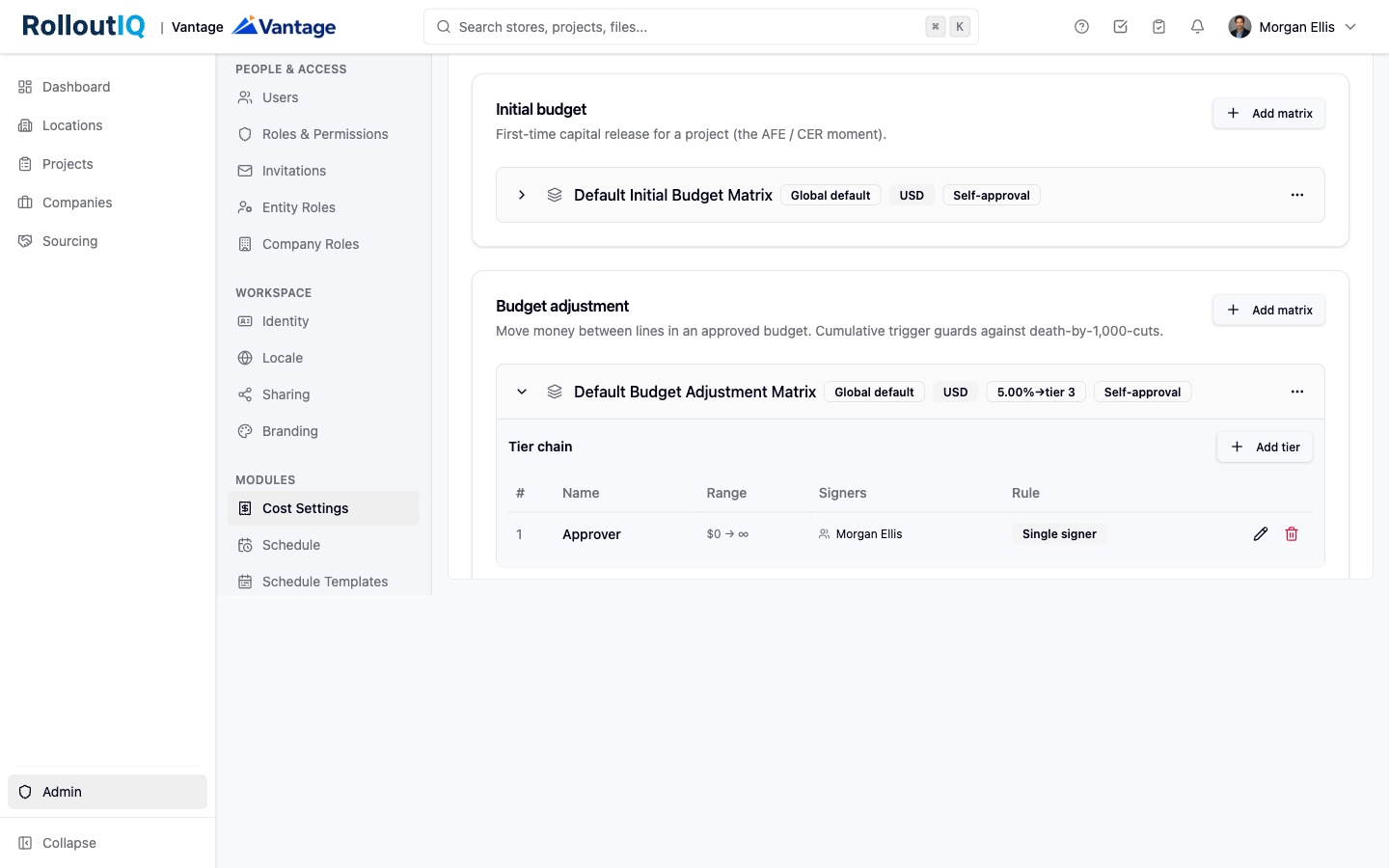This screenshot has height=868, width=1389.
Task: Open Entity Roles settings
Action: point(323,207)
